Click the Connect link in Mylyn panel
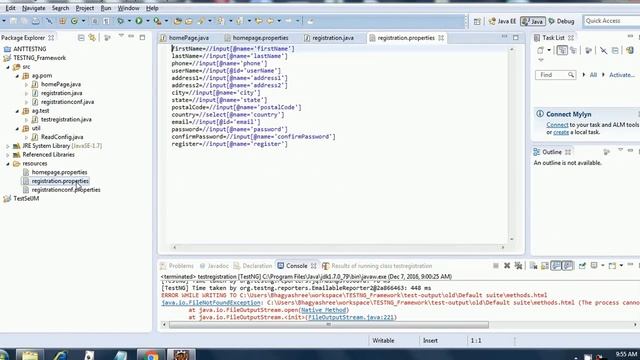 pyautogui.click(x=557, y=125)
